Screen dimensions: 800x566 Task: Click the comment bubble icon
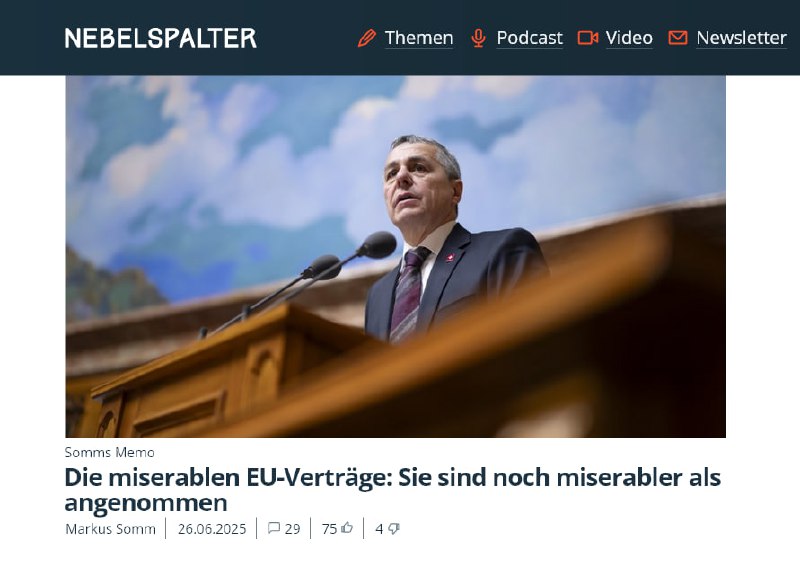[274, 528]
